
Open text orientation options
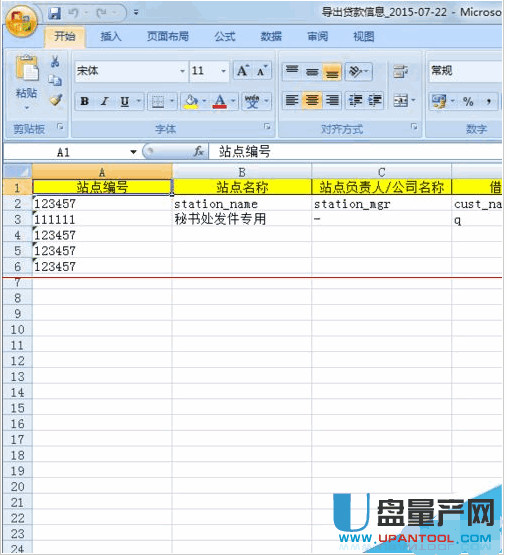click(358, 71)
